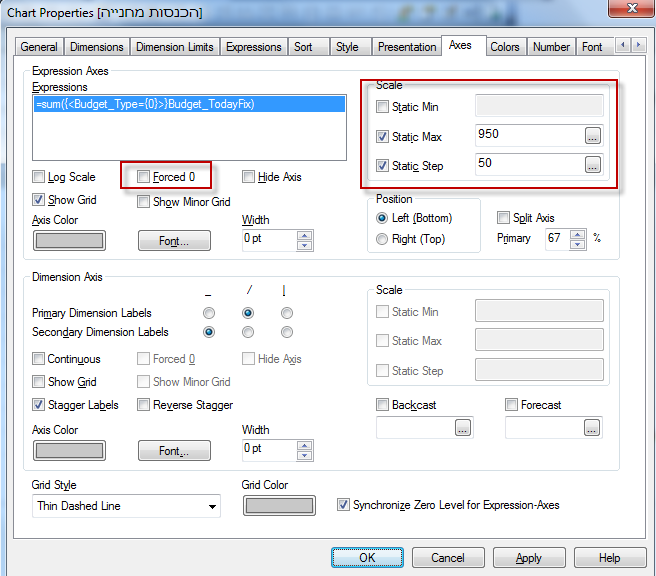This screenshot has height=576, width=656.
Task: Set Secondary Dimension Labels to diagonal
Action: tap(248, 332)
